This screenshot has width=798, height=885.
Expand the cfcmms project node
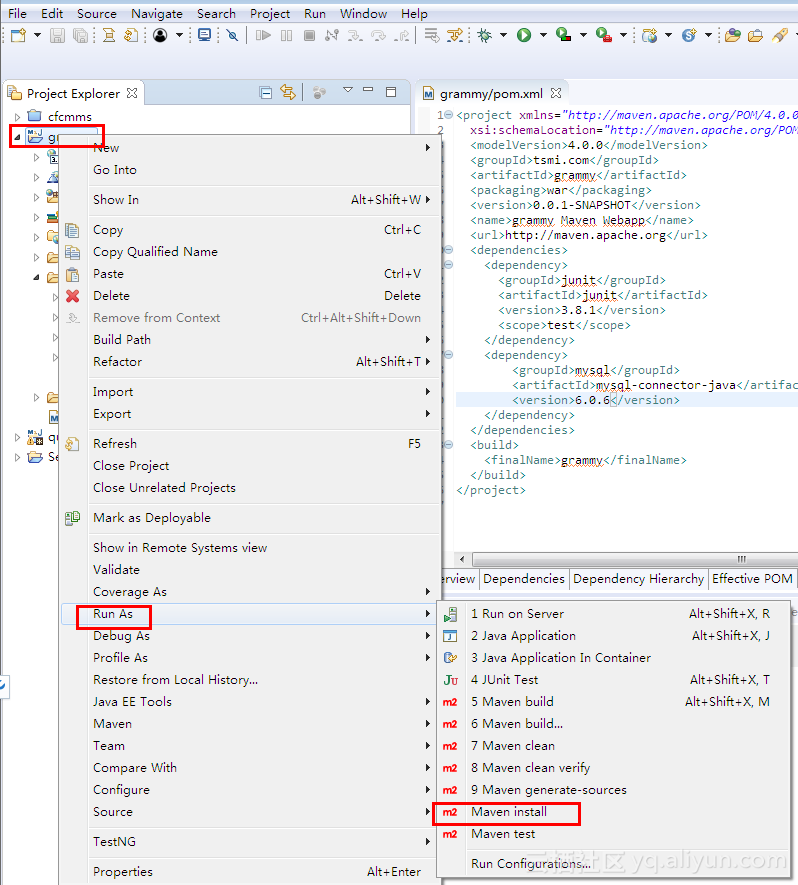17,117
